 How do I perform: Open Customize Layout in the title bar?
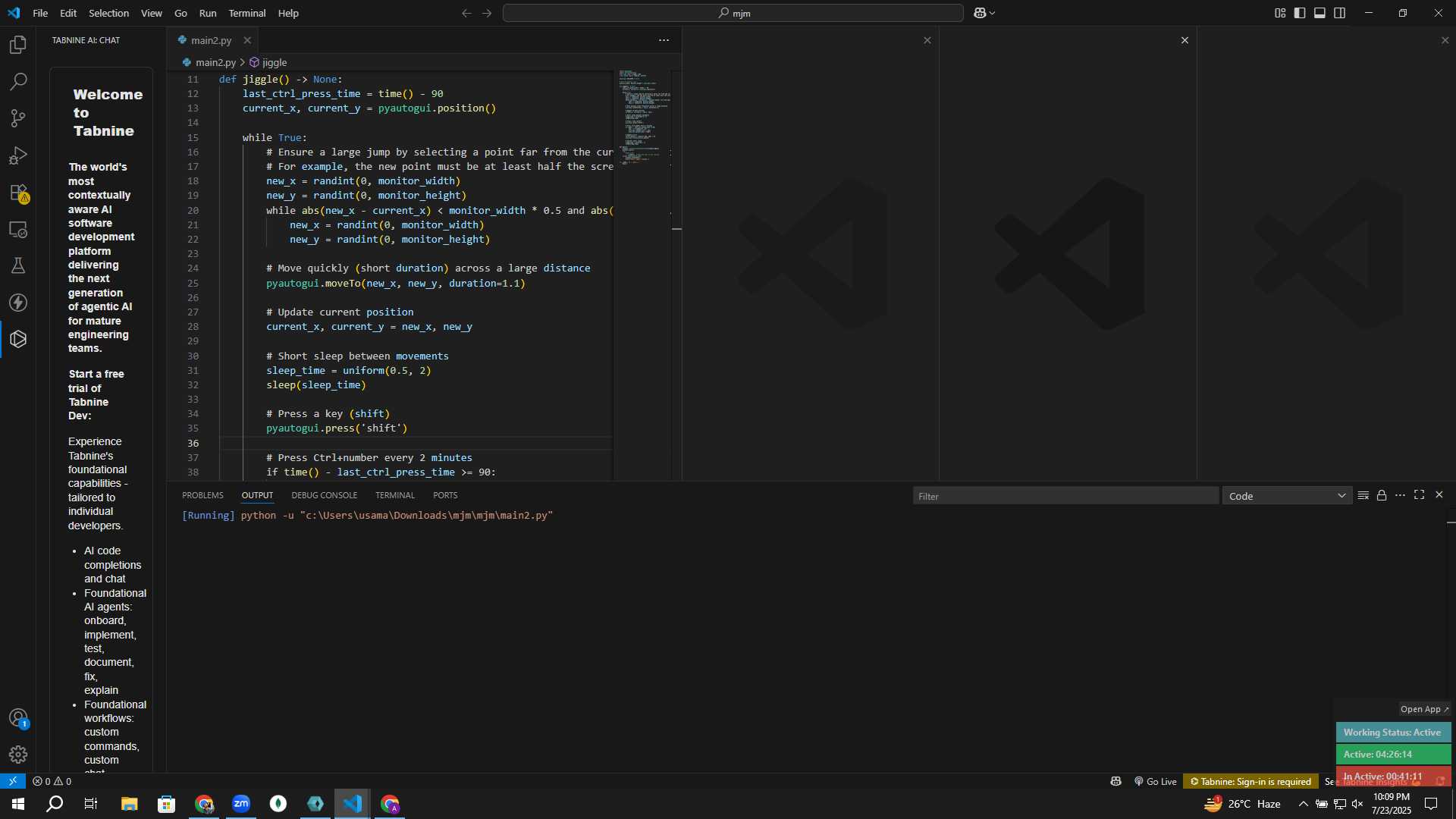click(x=1280, y=13)
